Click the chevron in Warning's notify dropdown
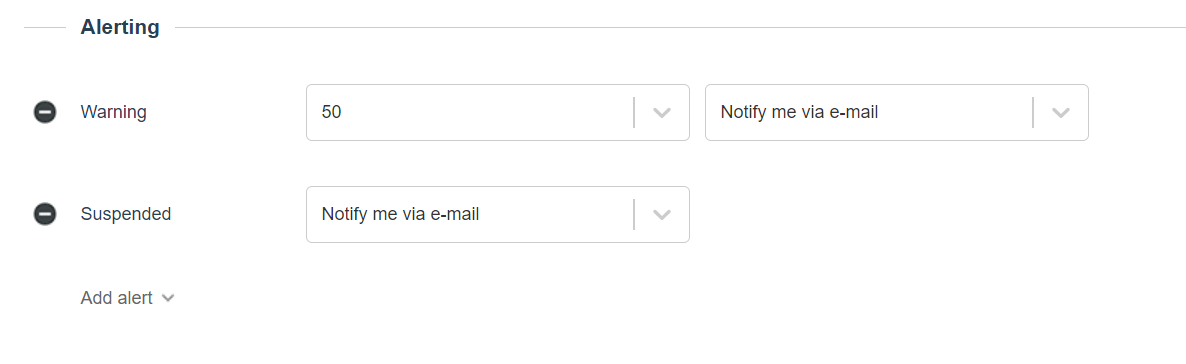This screenshot has height=364, width=1186. point(1060,113)
